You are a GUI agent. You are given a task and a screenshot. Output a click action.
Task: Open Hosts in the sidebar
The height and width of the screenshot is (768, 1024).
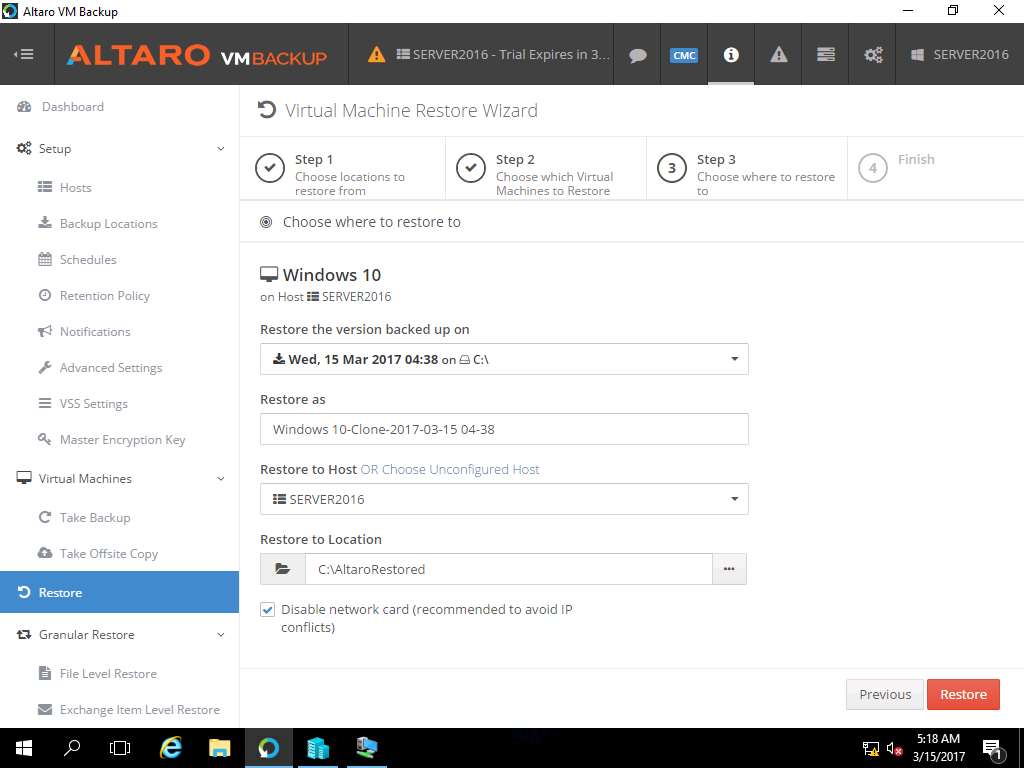[75, 187]
